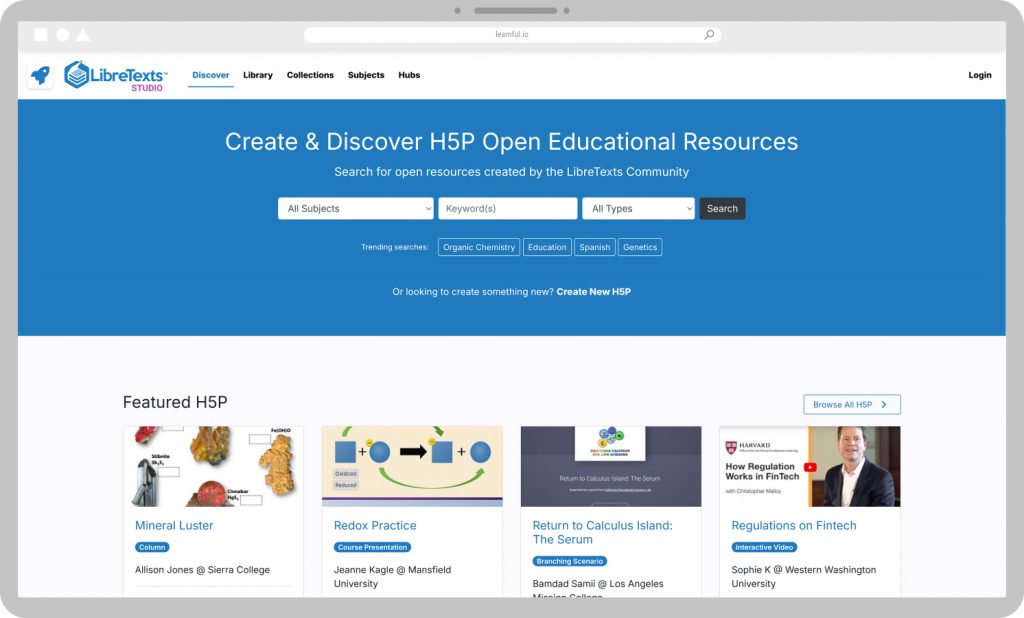The image size is (1024, 618).
Task: Play the YouTube icon on Fintech thumbnail
Action: click(810, 467)
